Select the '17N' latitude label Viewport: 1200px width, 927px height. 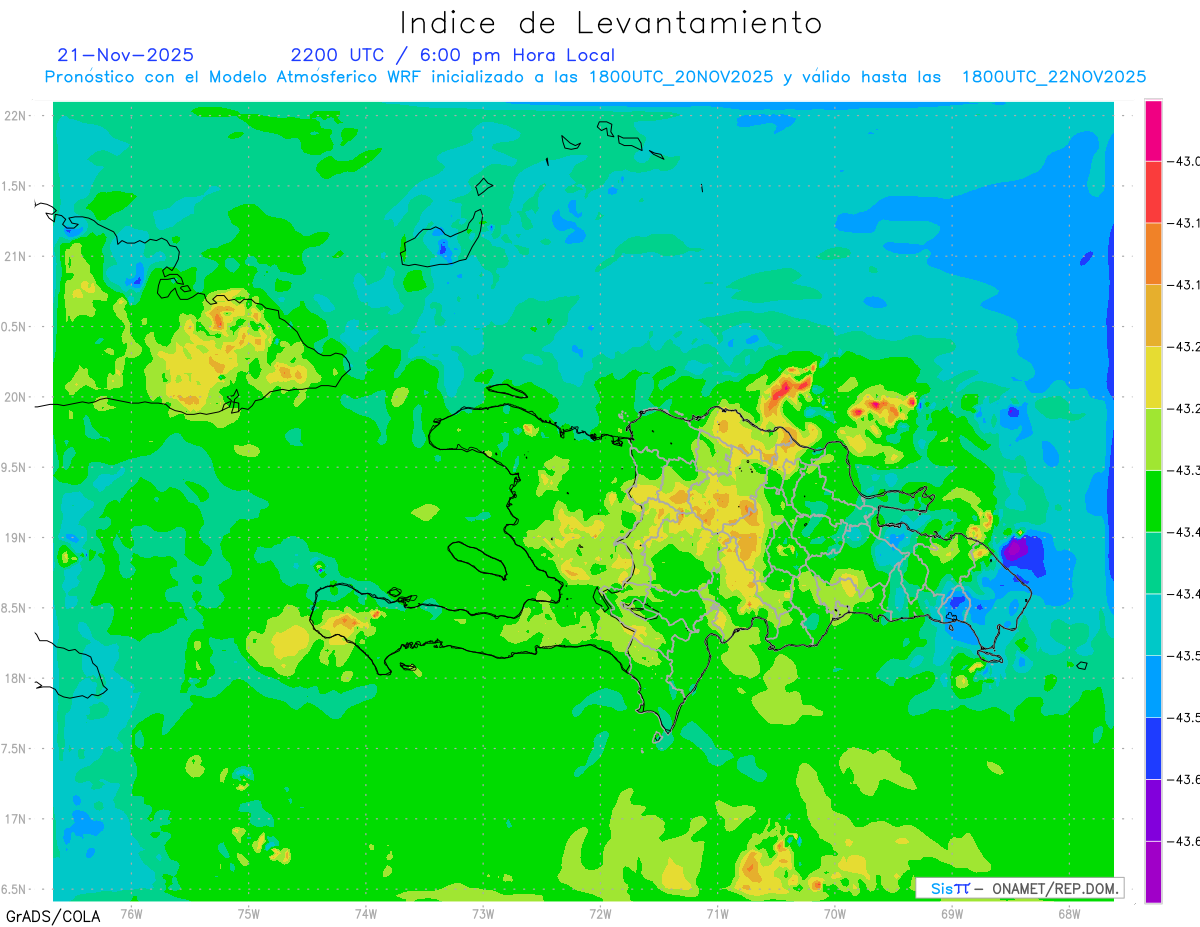pyautogui.click(x=17, y=819)
